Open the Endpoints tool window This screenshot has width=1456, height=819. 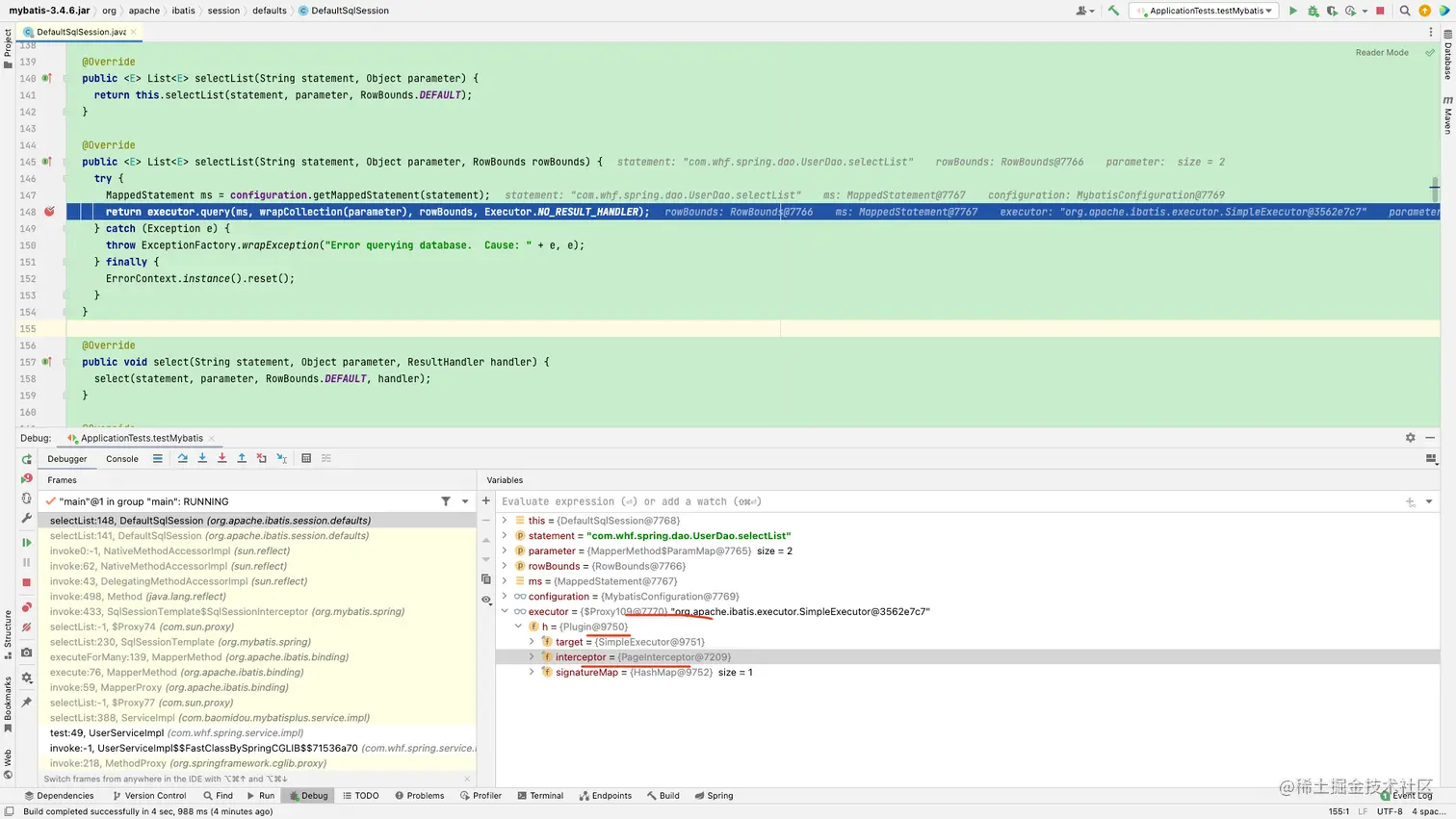(x=606, y=796)
